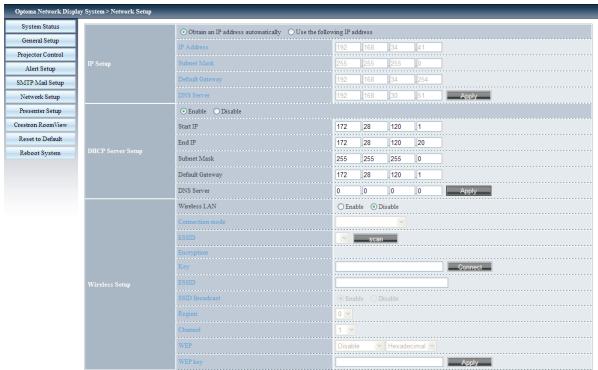
Task: Enable the DHCP server radio option
Action: (183, 111)
